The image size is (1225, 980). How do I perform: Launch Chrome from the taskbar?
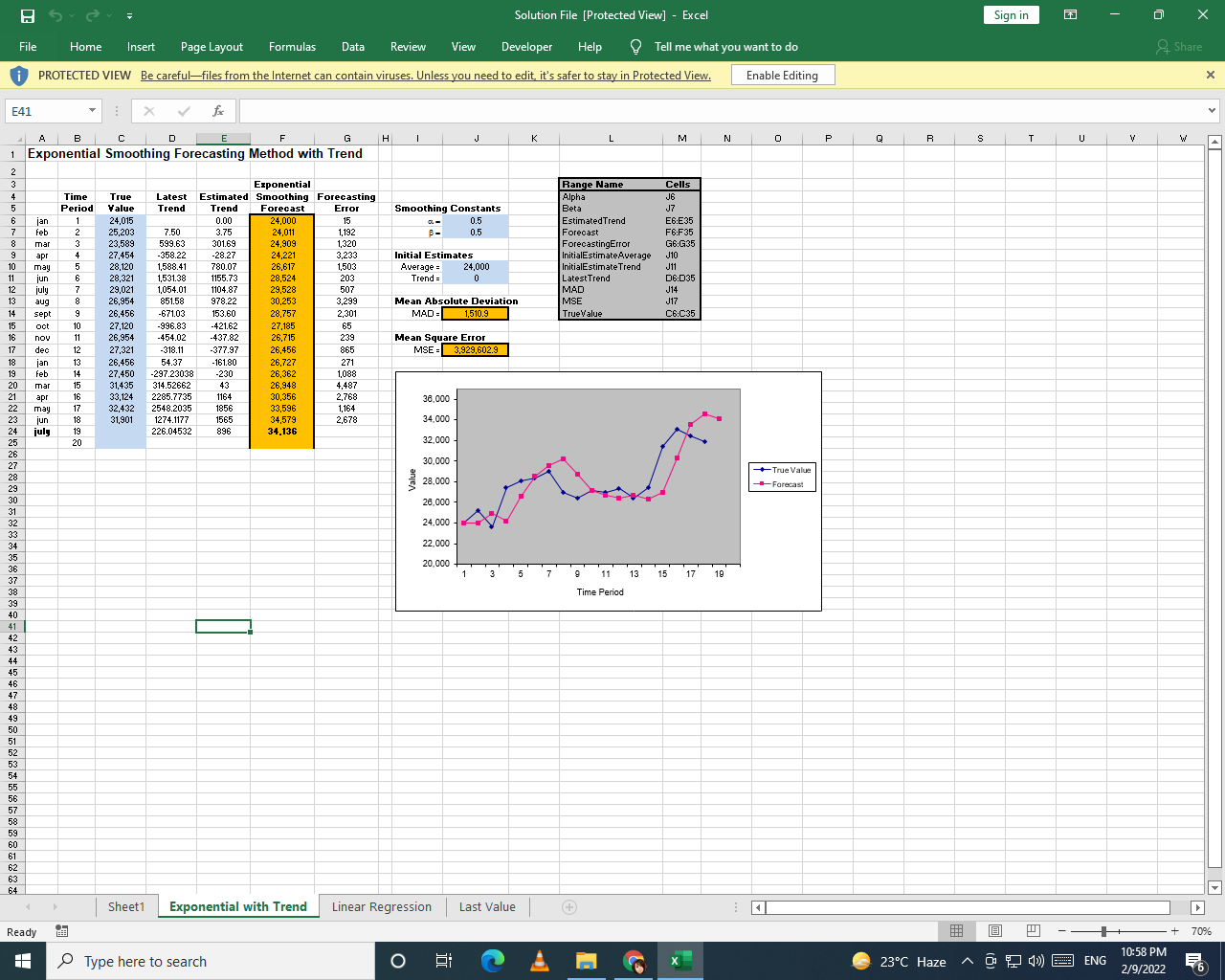click(x=634, y=961)
